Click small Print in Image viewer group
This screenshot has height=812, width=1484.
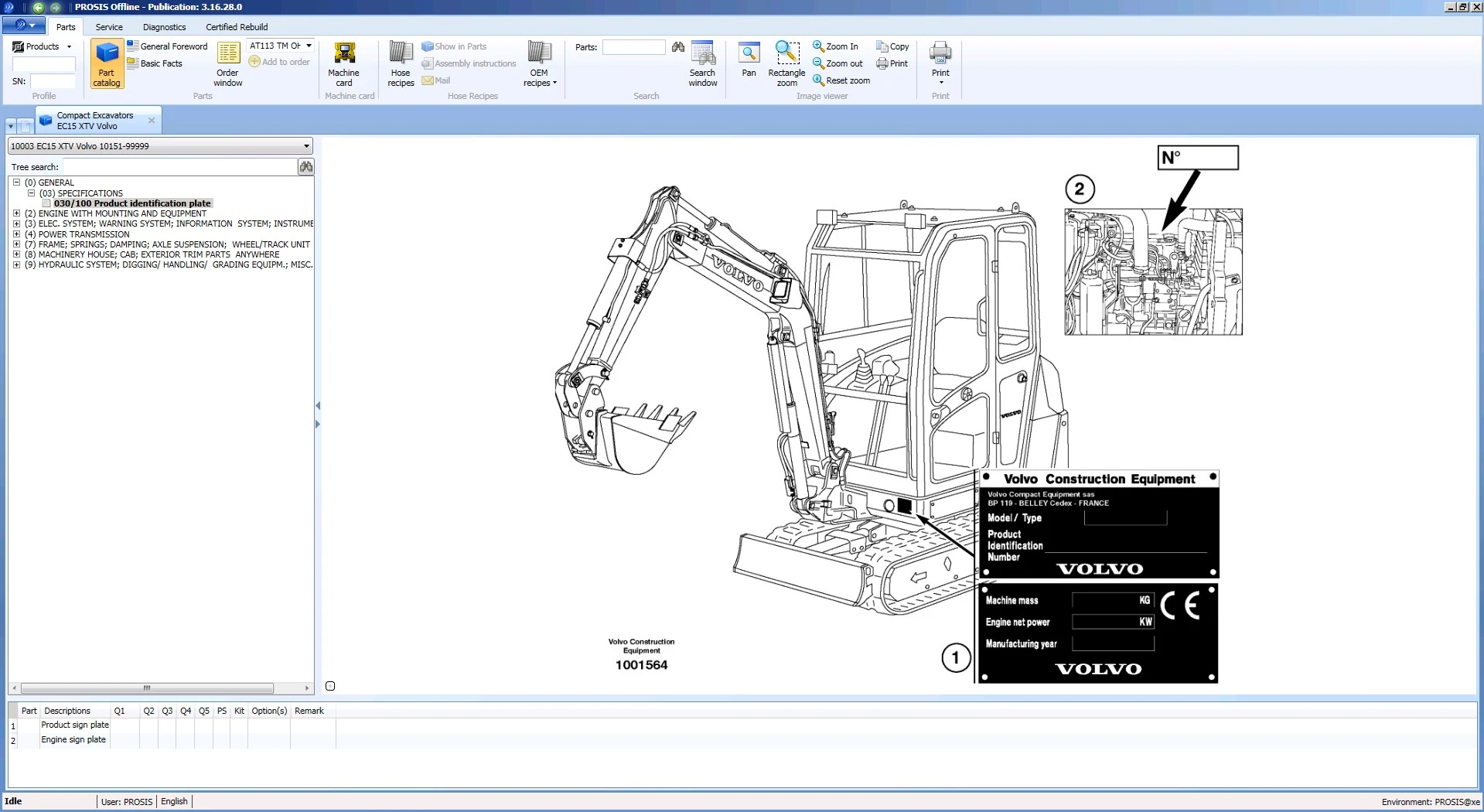pyautogui.click(x=892, y=63)
